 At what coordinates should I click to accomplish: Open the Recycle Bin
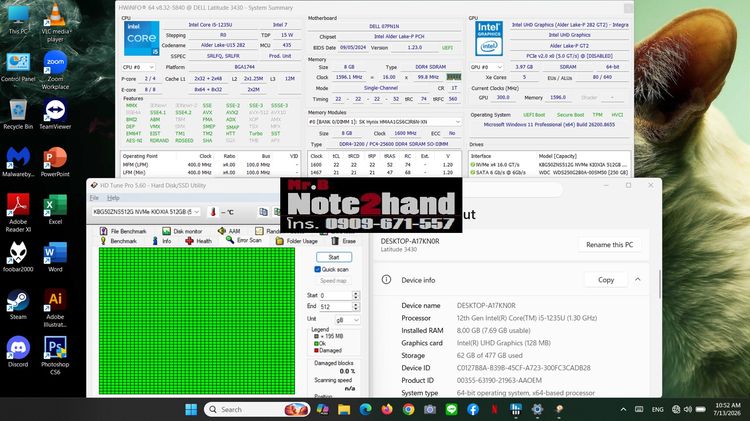(x=18, y=115)
